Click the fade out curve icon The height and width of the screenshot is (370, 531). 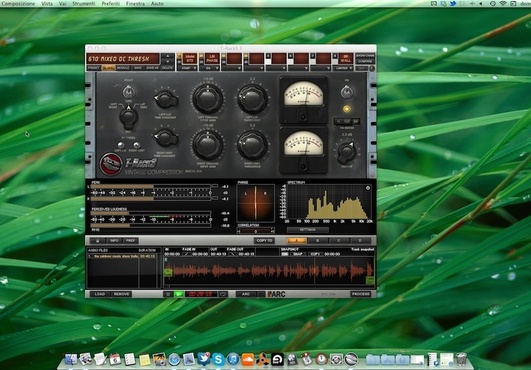232,254
